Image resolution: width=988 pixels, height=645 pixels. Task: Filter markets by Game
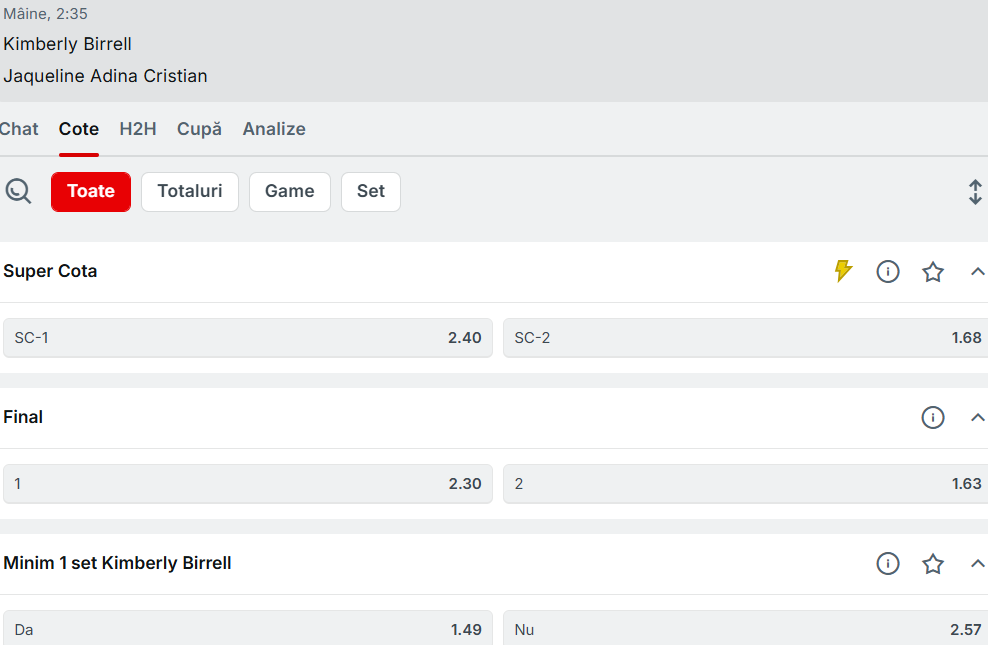click(290, 192)
